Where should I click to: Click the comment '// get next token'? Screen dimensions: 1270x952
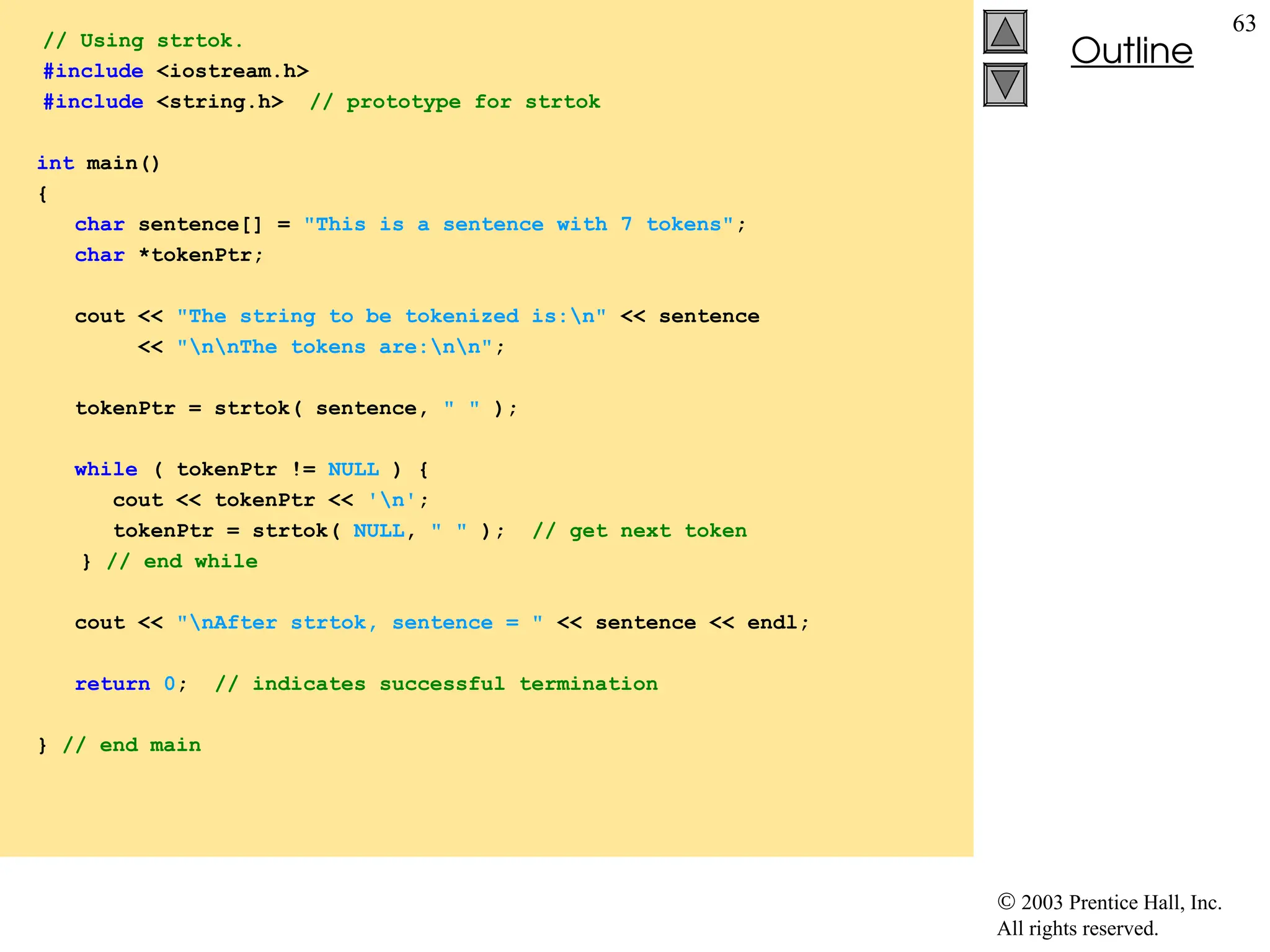click(x=640, y=531)
